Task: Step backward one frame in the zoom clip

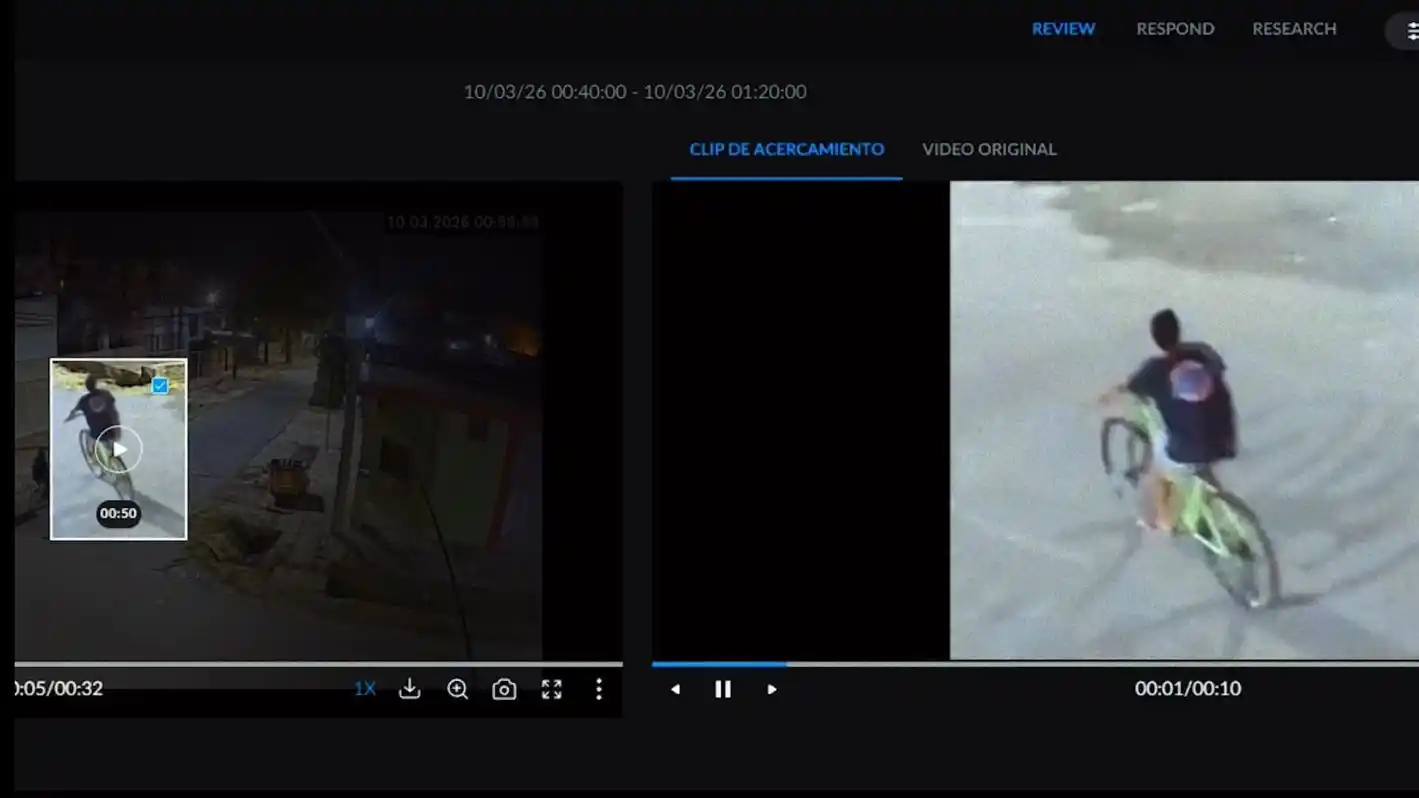Action: [x=676, y=689]
